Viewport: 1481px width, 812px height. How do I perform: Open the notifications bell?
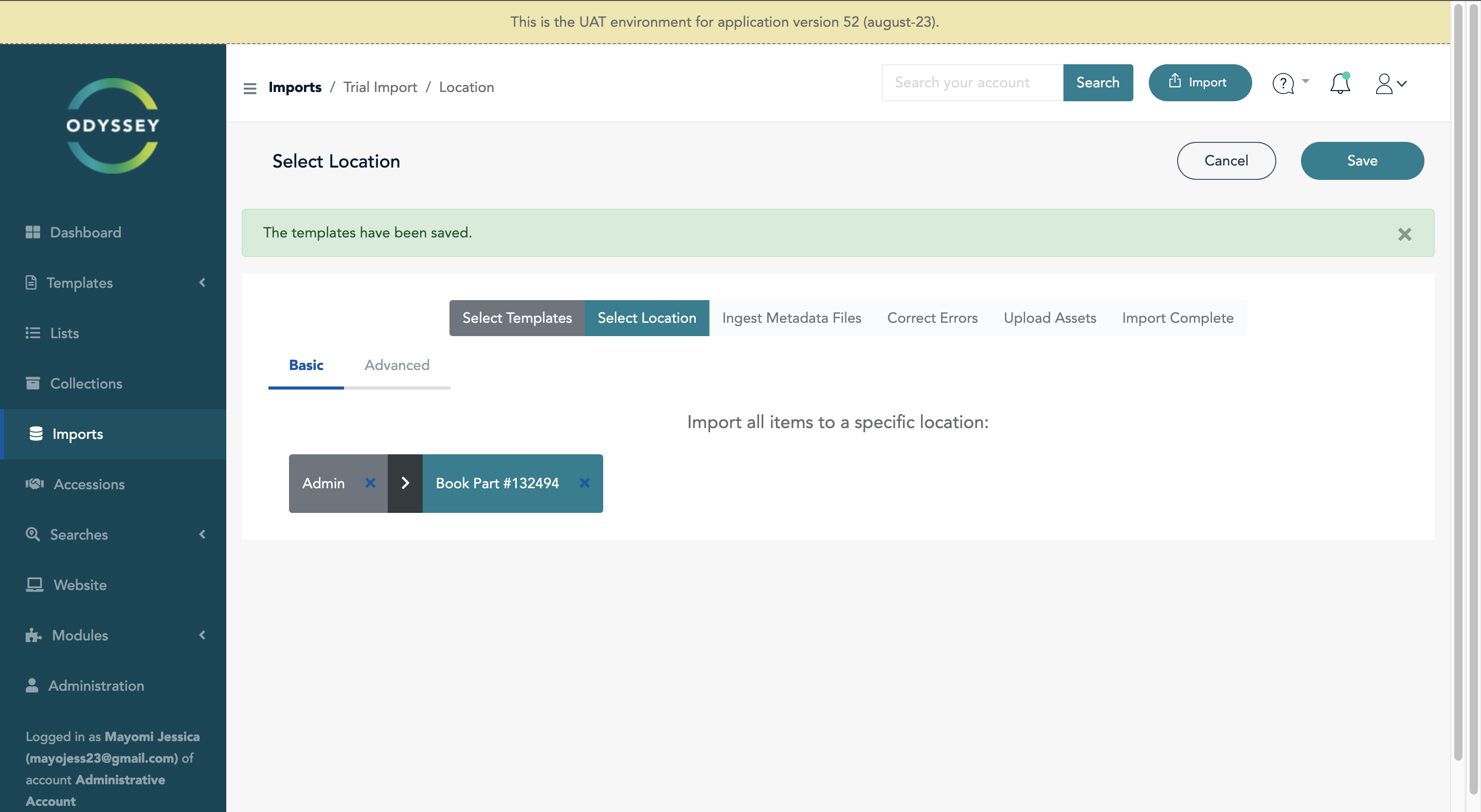1340,83
